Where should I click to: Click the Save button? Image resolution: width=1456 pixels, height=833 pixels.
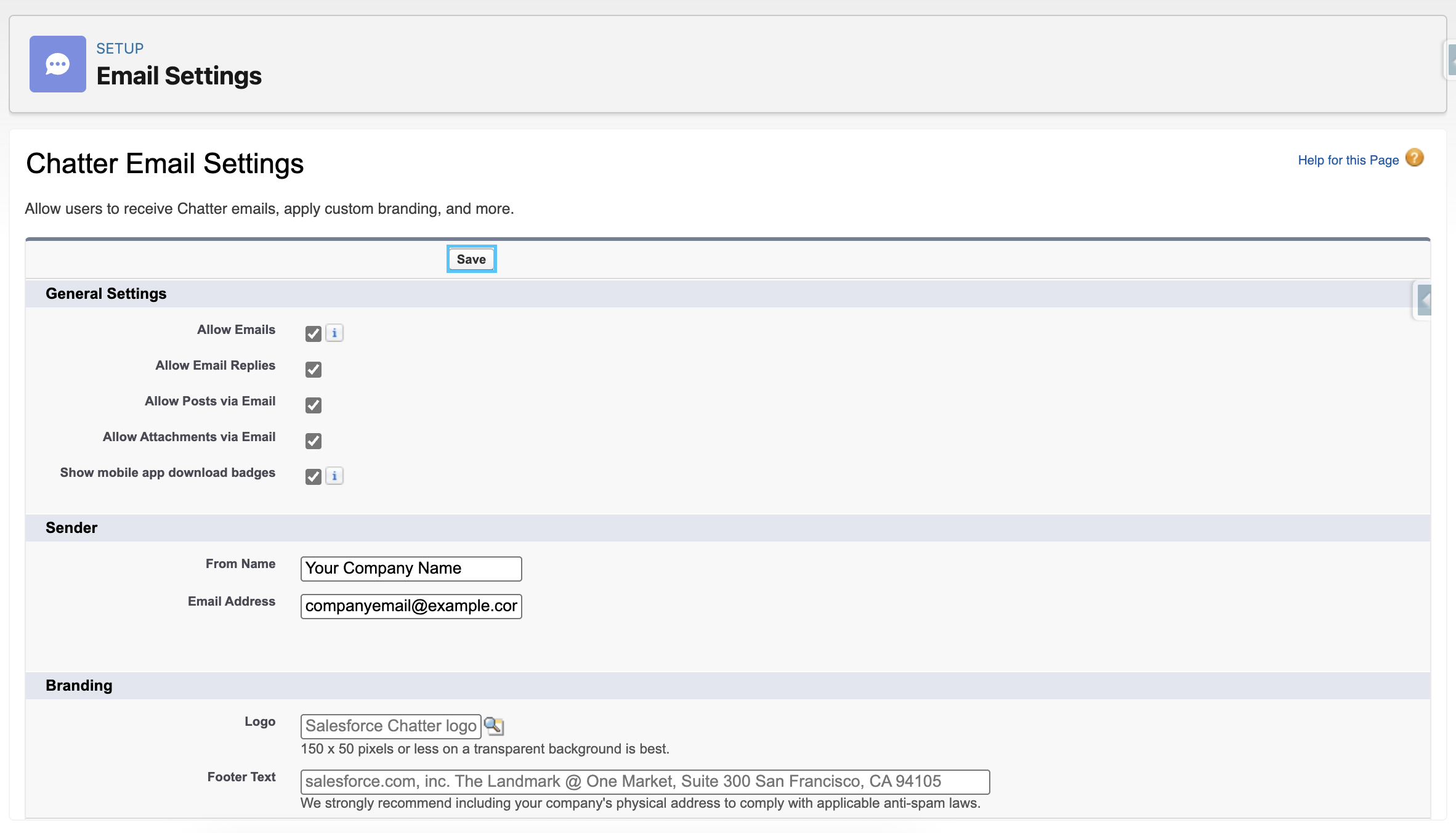pyautogui.click(x=471, y=259)
